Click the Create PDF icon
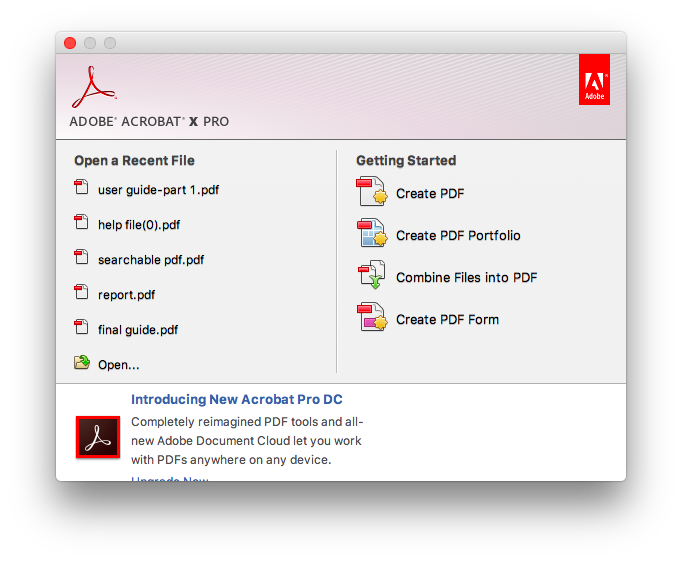 click(372, 191)
